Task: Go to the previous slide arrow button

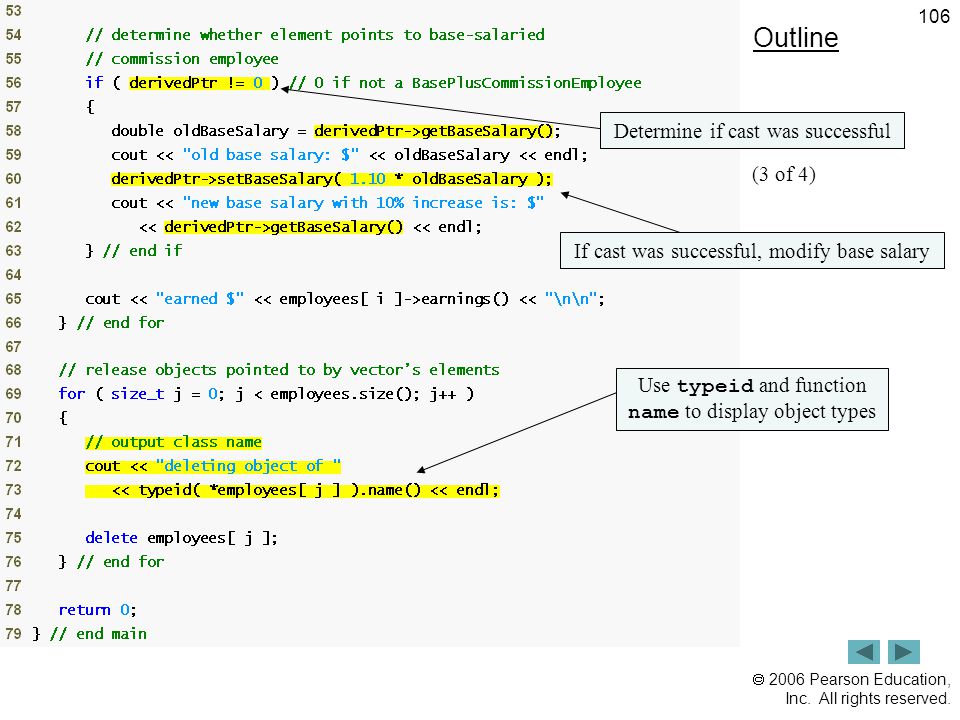Action: [863, 651]
